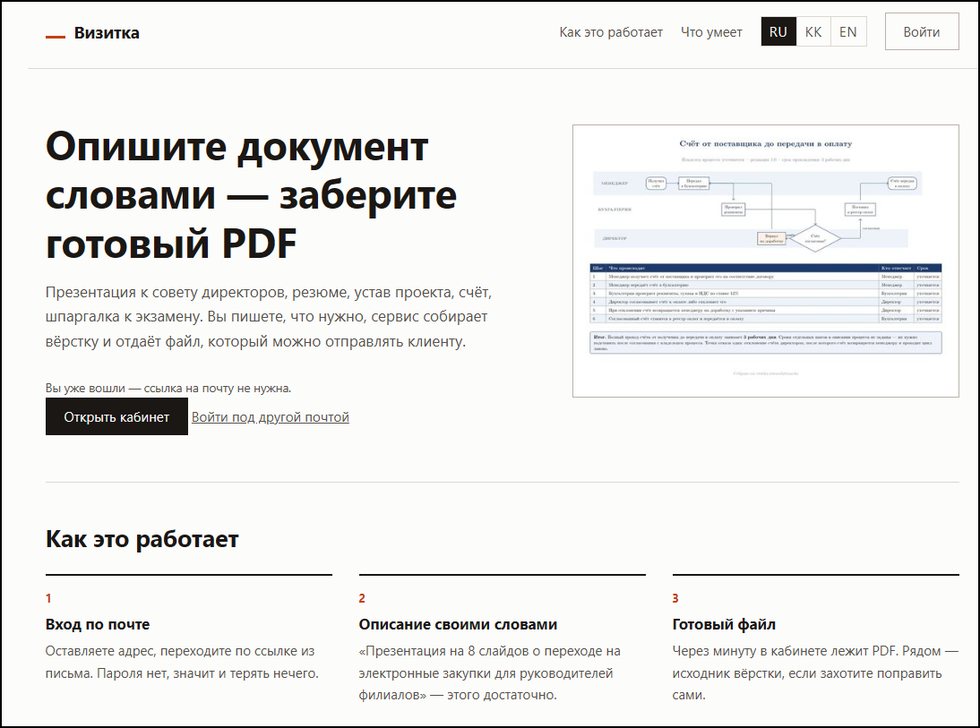
Task: Click Войти под другой почтой link
Action: click(270, 417)
